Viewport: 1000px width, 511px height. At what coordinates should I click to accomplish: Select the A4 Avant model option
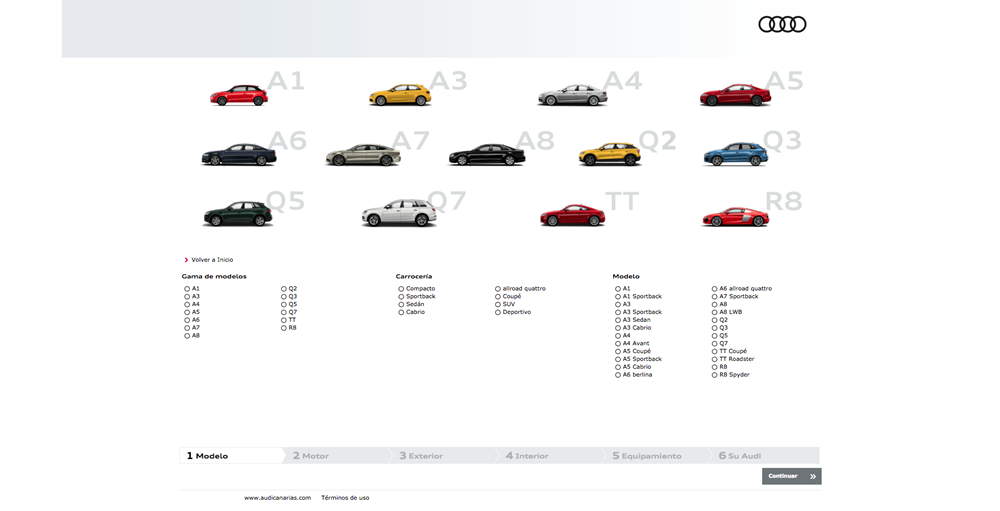click(x=618, y=344)
